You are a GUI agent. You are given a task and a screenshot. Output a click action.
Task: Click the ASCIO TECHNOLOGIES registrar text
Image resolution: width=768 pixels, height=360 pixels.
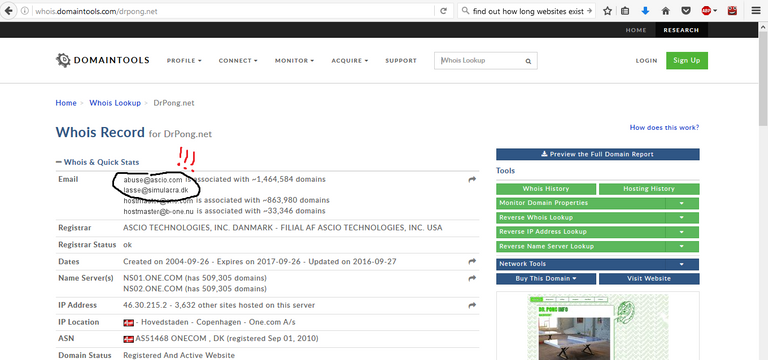click(283, 228)
